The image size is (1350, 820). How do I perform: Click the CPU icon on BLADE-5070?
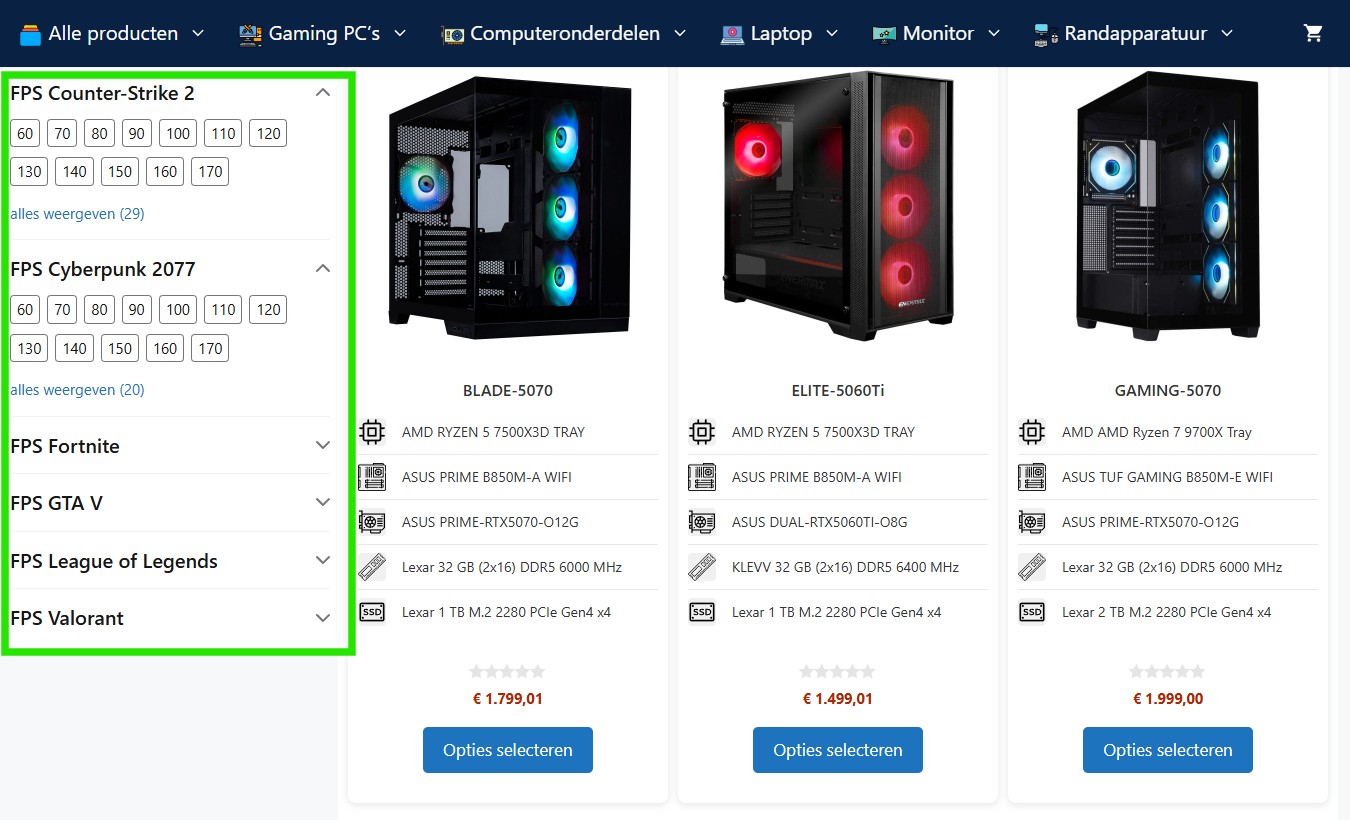(372, 432)
